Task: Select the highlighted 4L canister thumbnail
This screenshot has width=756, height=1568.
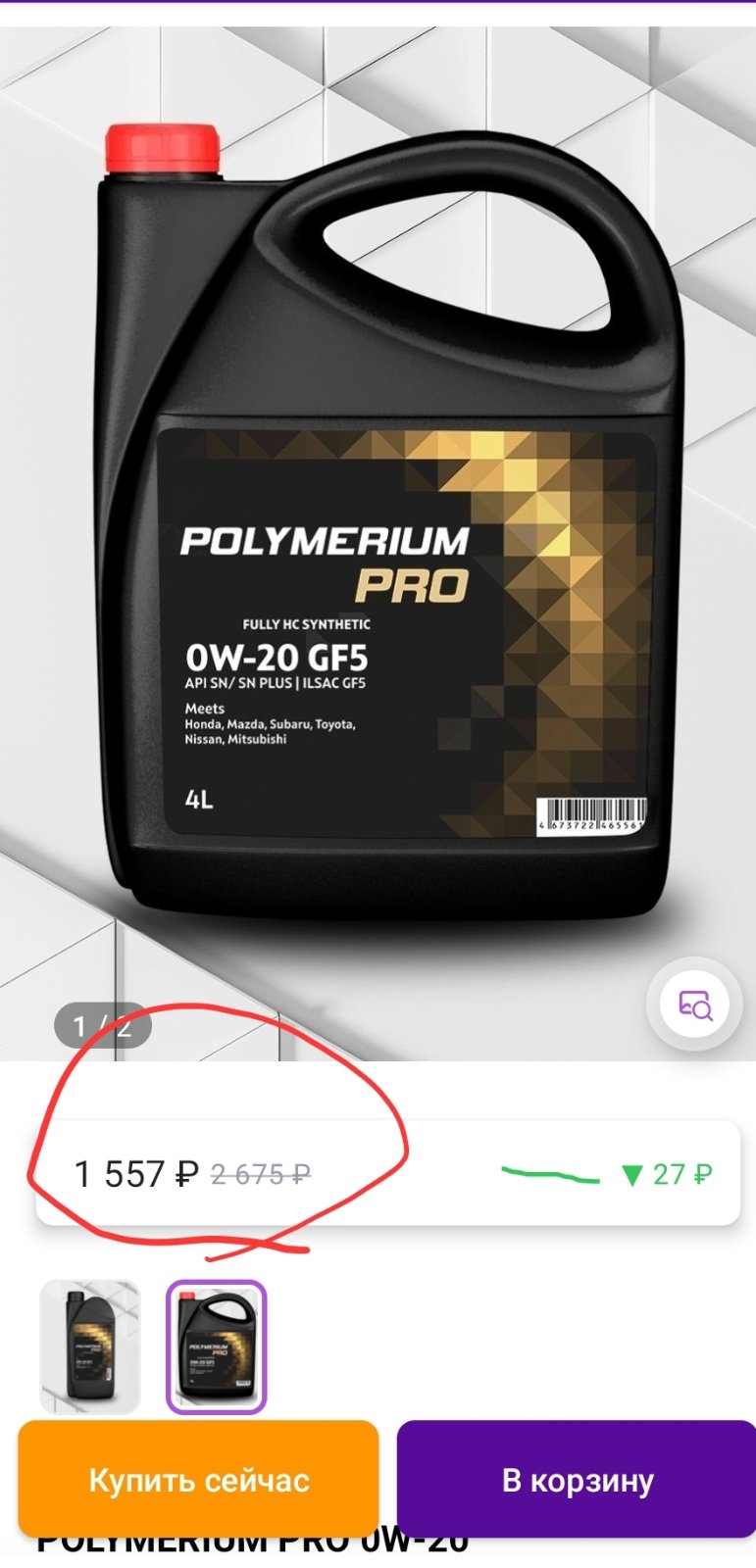Action: (216, 1347)
